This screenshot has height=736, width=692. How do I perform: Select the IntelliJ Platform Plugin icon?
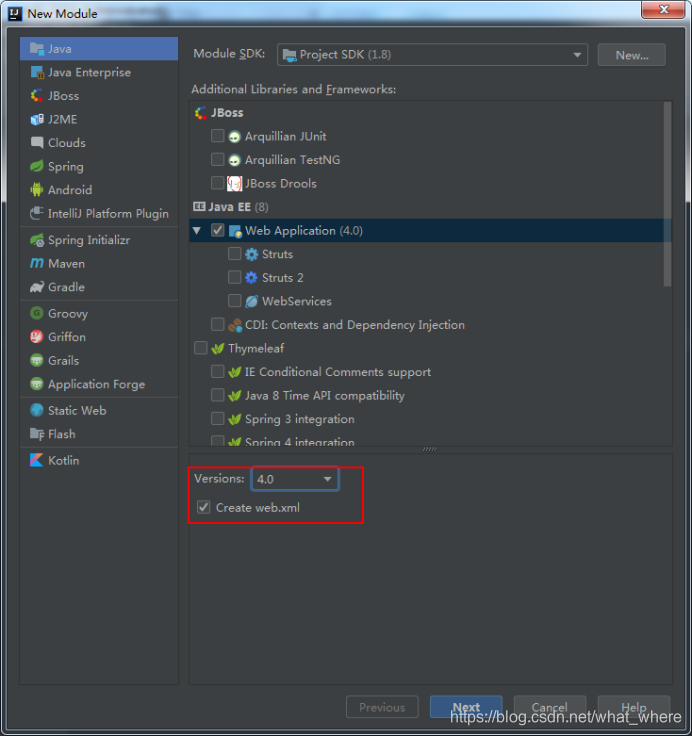tap(37, 213)
